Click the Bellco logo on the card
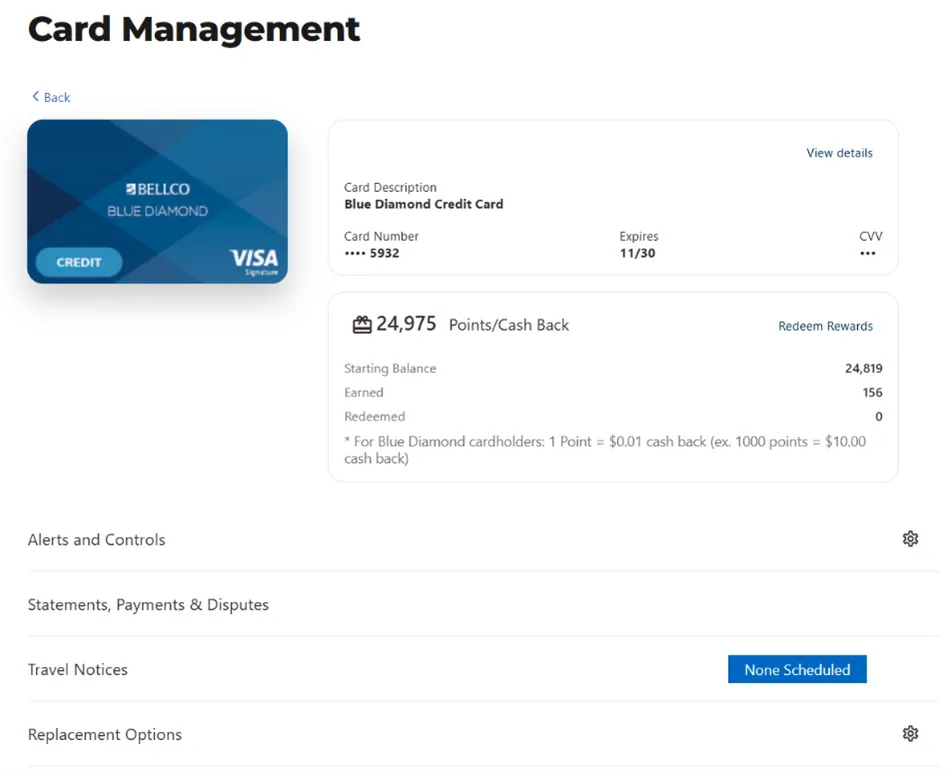Screen dimensions: 951x772 tap(158, 189)
